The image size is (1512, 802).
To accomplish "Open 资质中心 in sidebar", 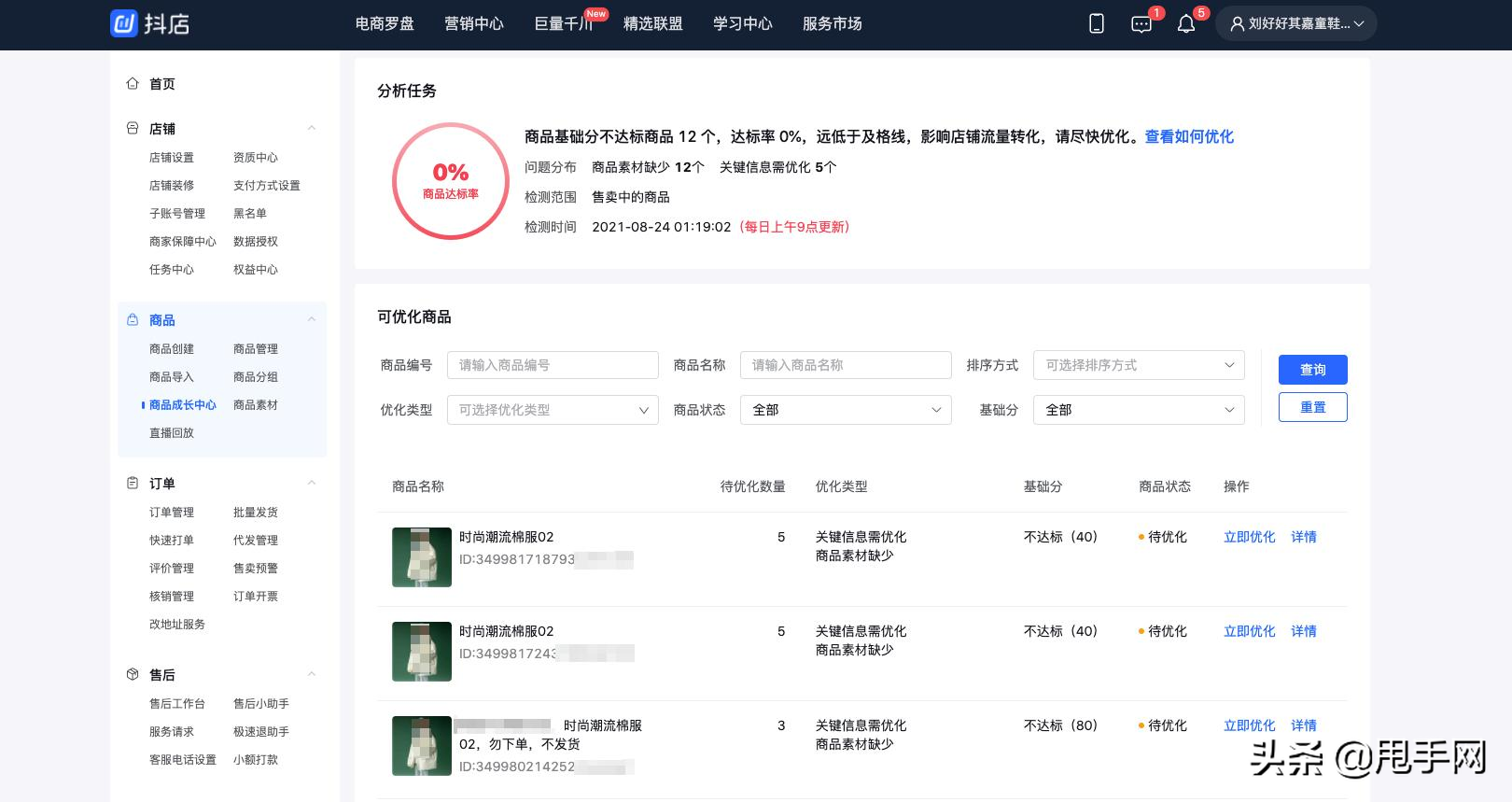I will (256, 158).
